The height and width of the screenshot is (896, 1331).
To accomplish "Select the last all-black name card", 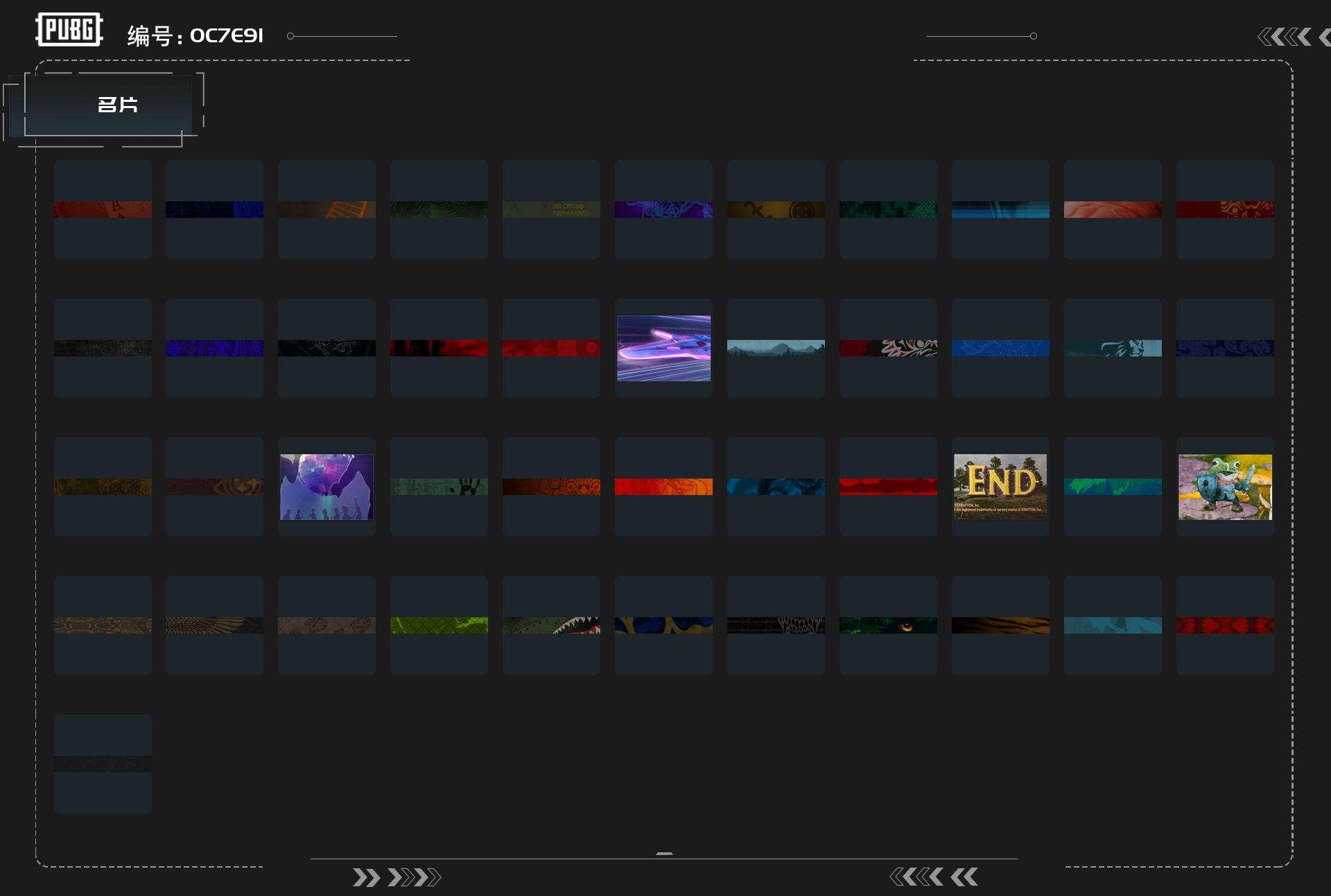I will coord(103,764).
